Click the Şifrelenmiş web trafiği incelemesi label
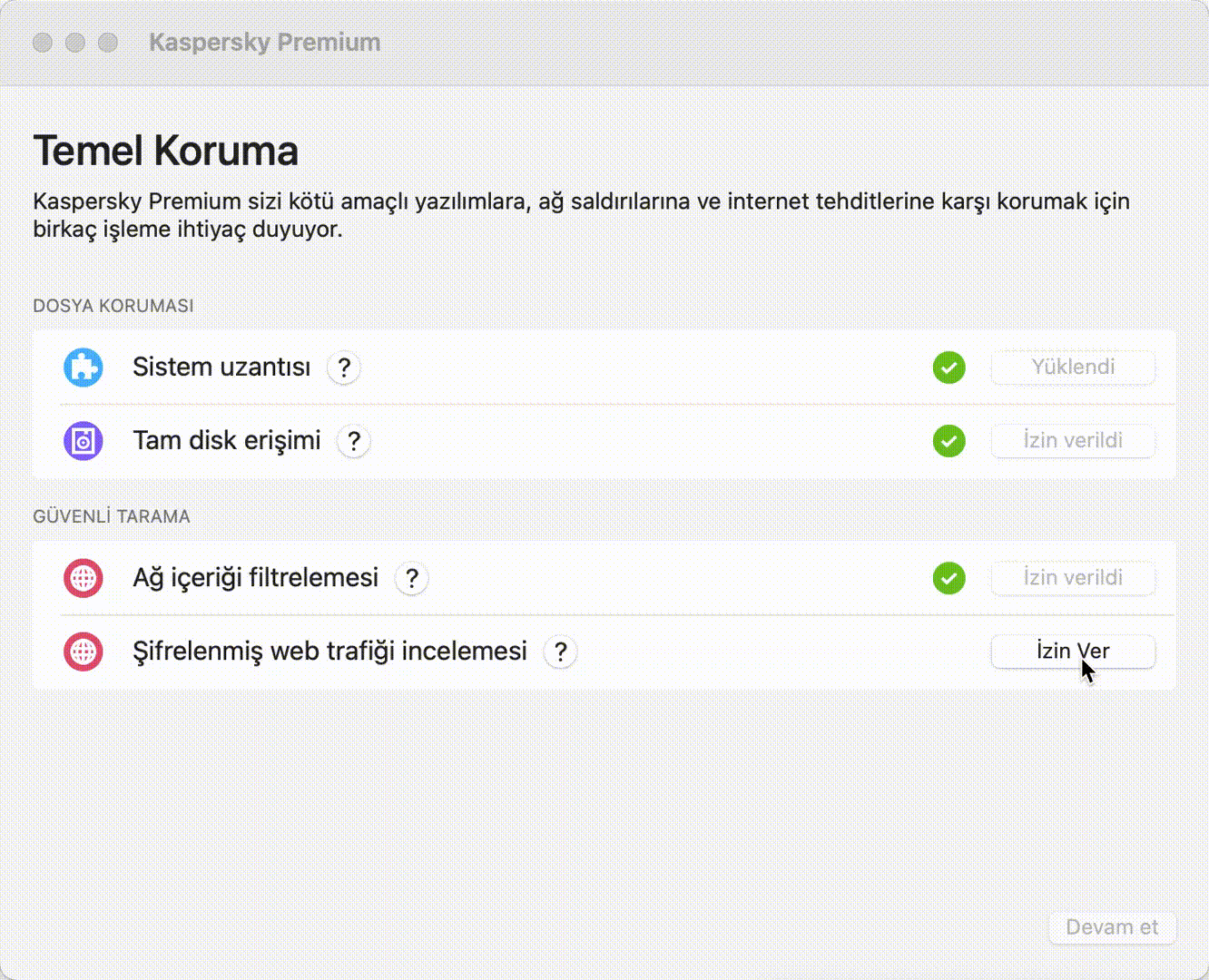Screen dimensions: 1209x980 (x=329, y=652)
